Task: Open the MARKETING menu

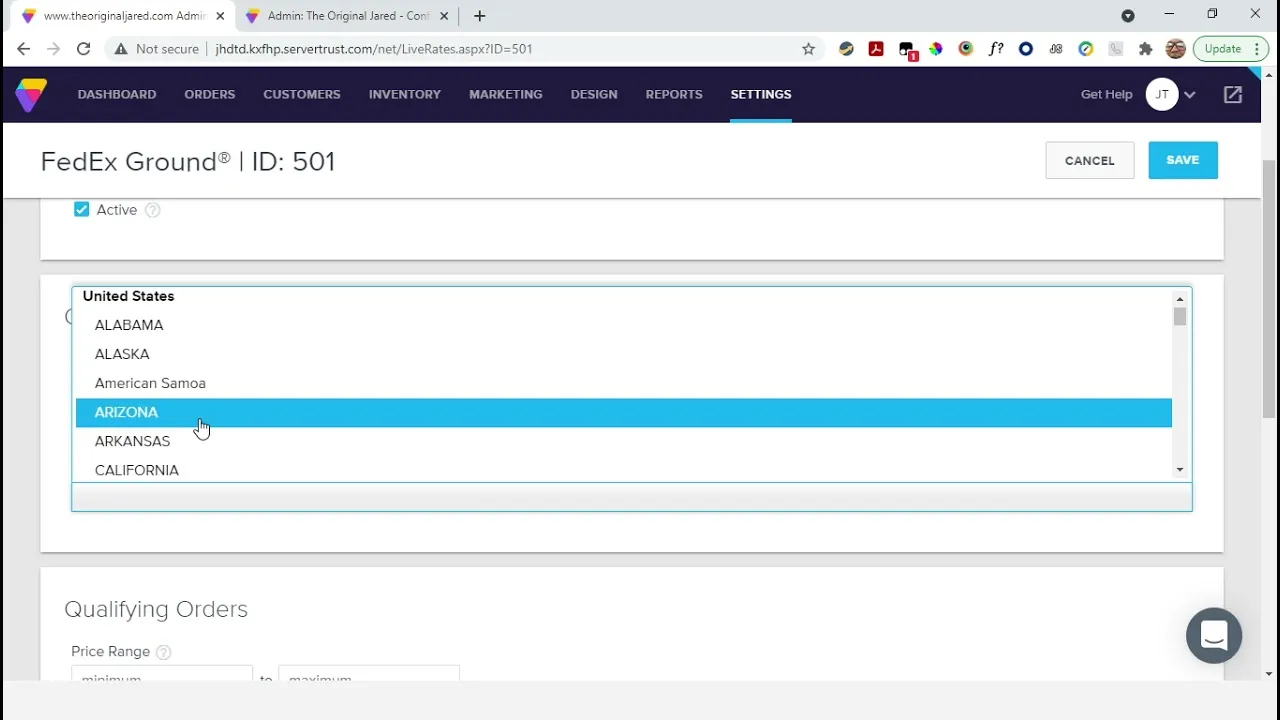Action: point(506,94)
